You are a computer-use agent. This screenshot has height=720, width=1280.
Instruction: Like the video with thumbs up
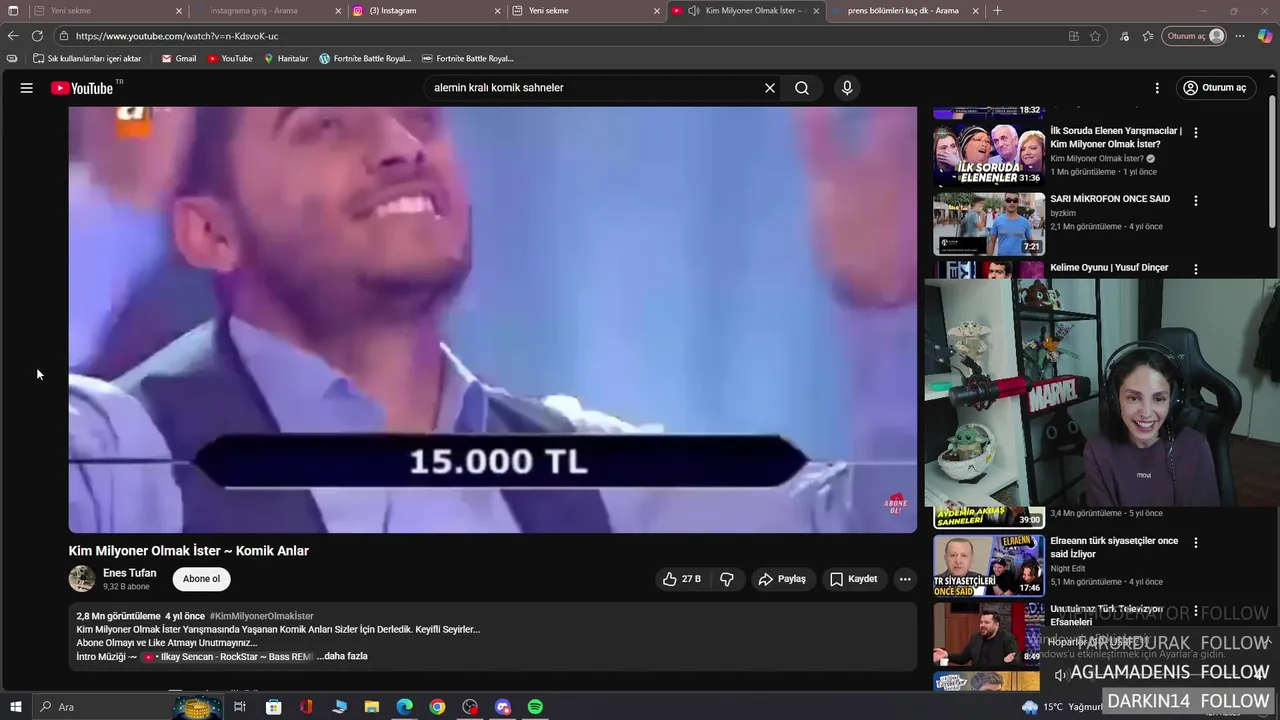pos(681,579)
